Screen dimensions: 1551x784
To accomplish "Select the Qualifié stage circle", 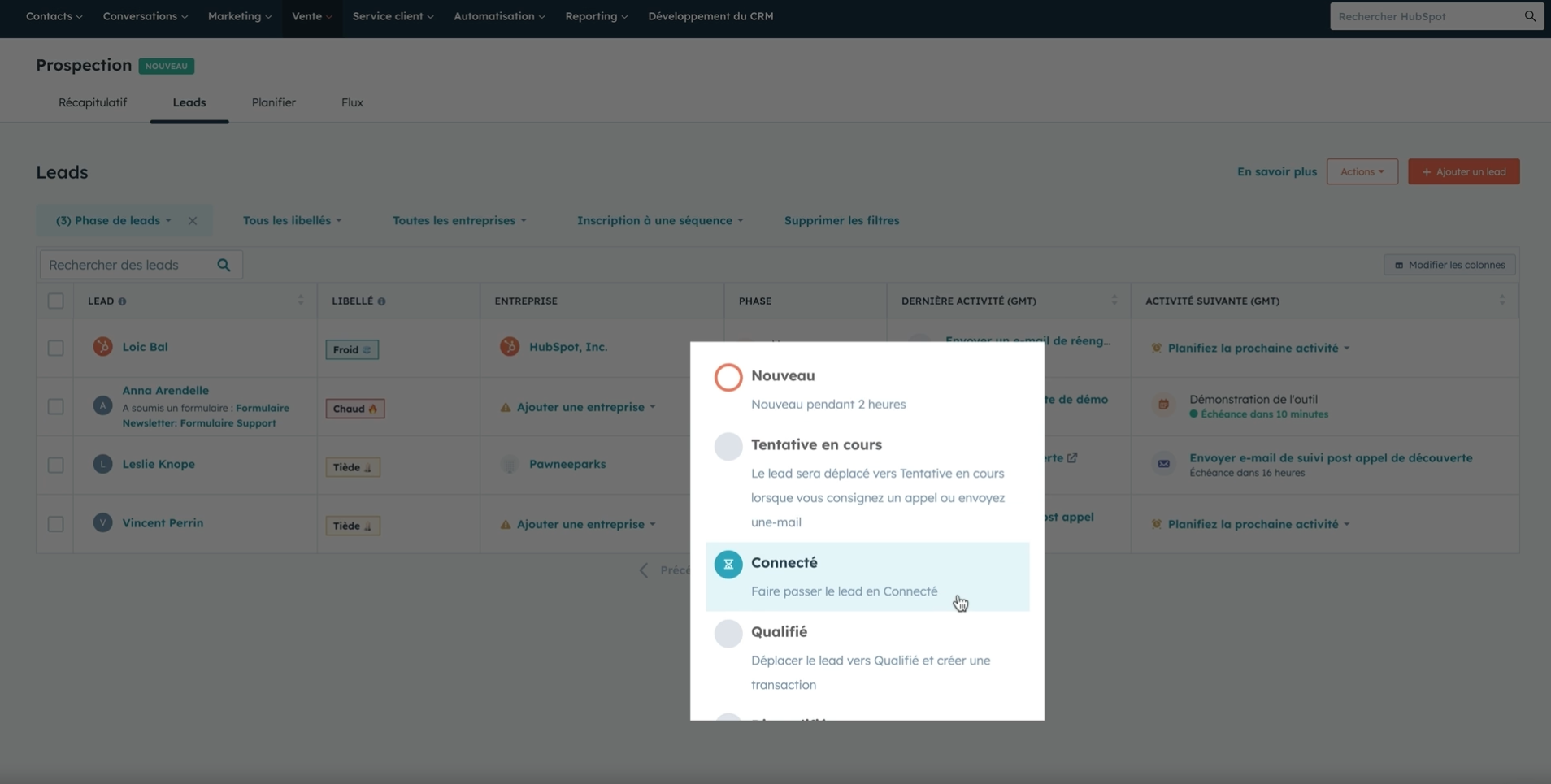I will coord(728,633).
